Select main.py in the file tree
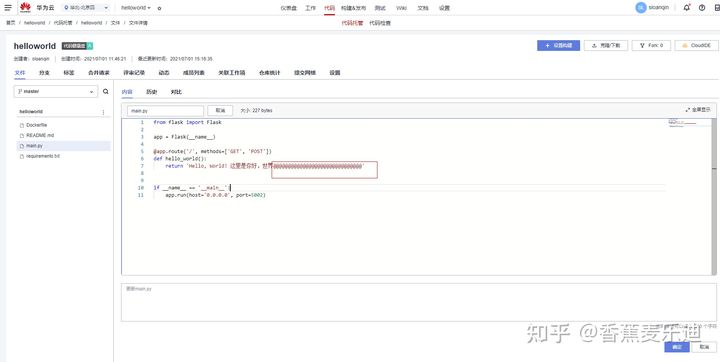This screenshot has width=720, height=362. click(63, 146)
